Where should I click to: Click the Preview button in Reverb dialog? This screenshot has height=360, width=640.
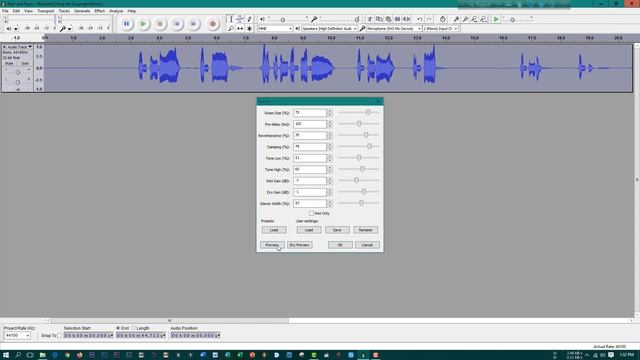coord(272,245)
